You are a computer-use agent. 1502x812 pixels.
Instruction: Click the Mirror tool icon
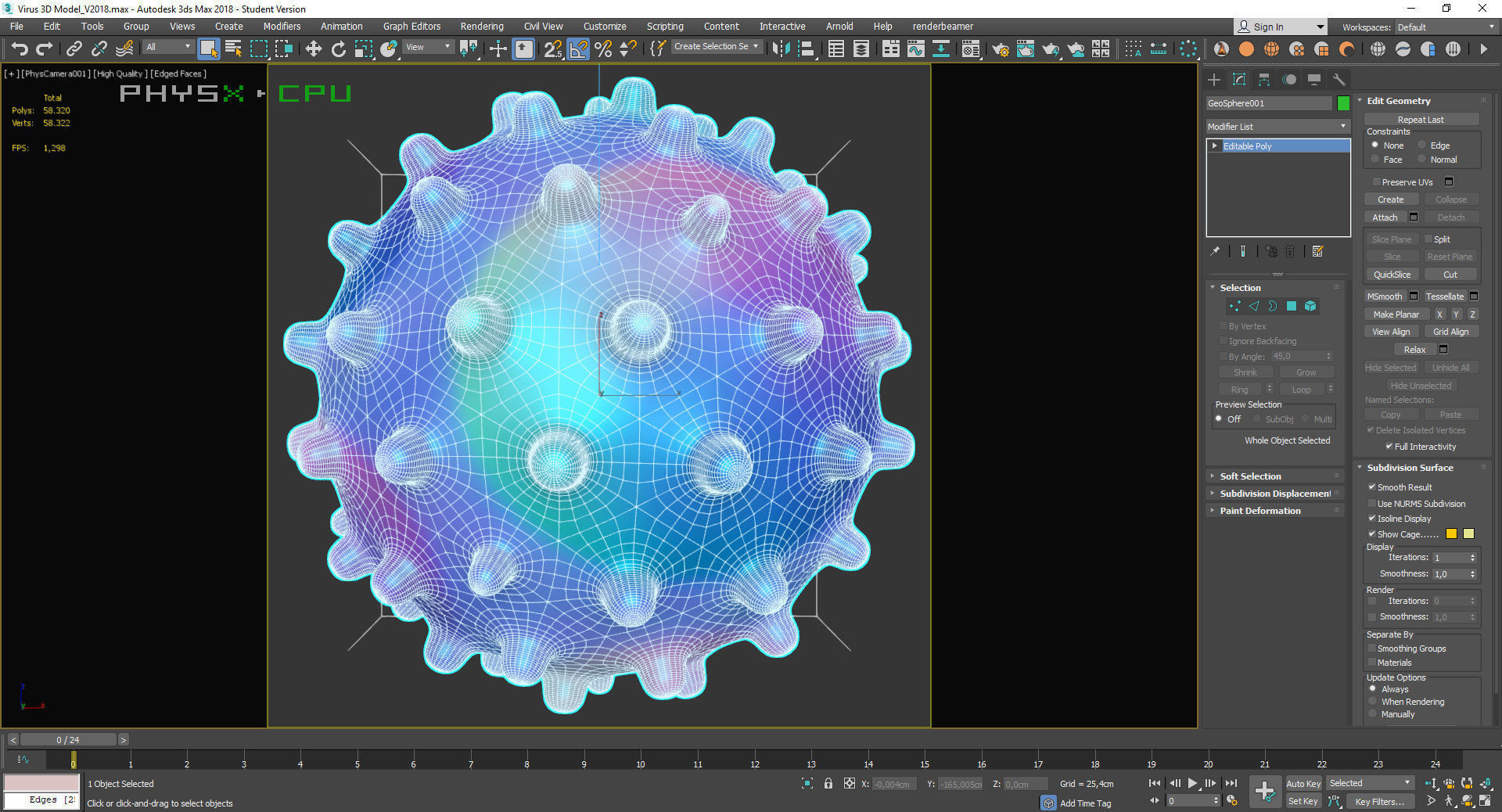(x=780, y=49)
